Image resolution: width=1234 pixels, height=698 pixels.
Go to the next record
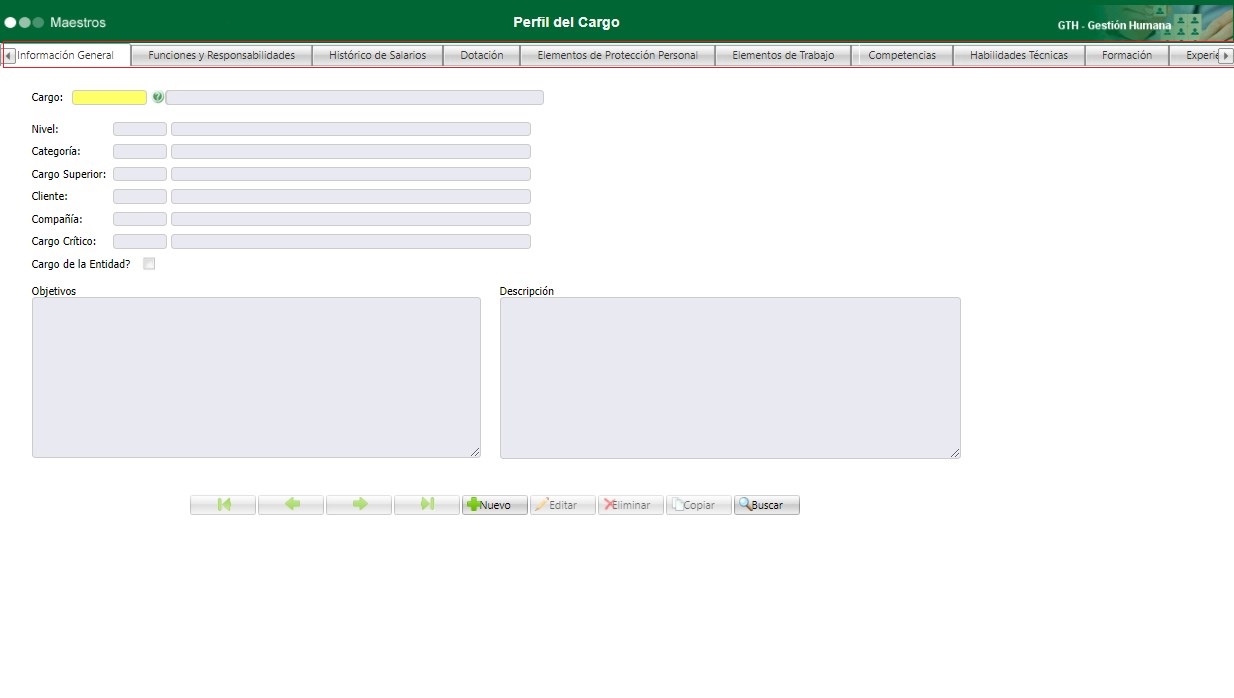(359, 505)
